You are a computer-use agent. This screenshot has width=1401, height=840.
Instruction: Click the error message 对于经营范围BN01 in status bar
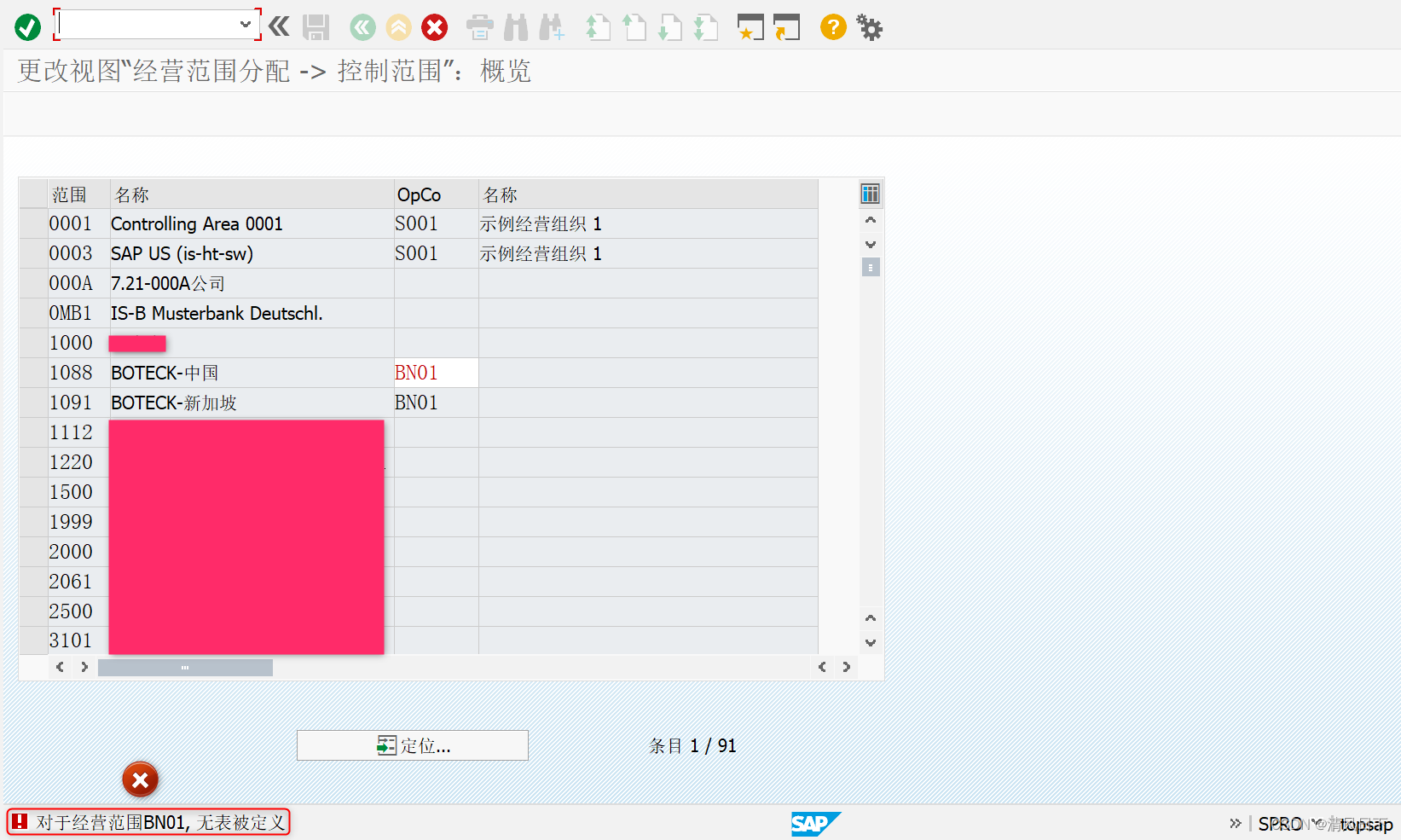pos(149,821)
